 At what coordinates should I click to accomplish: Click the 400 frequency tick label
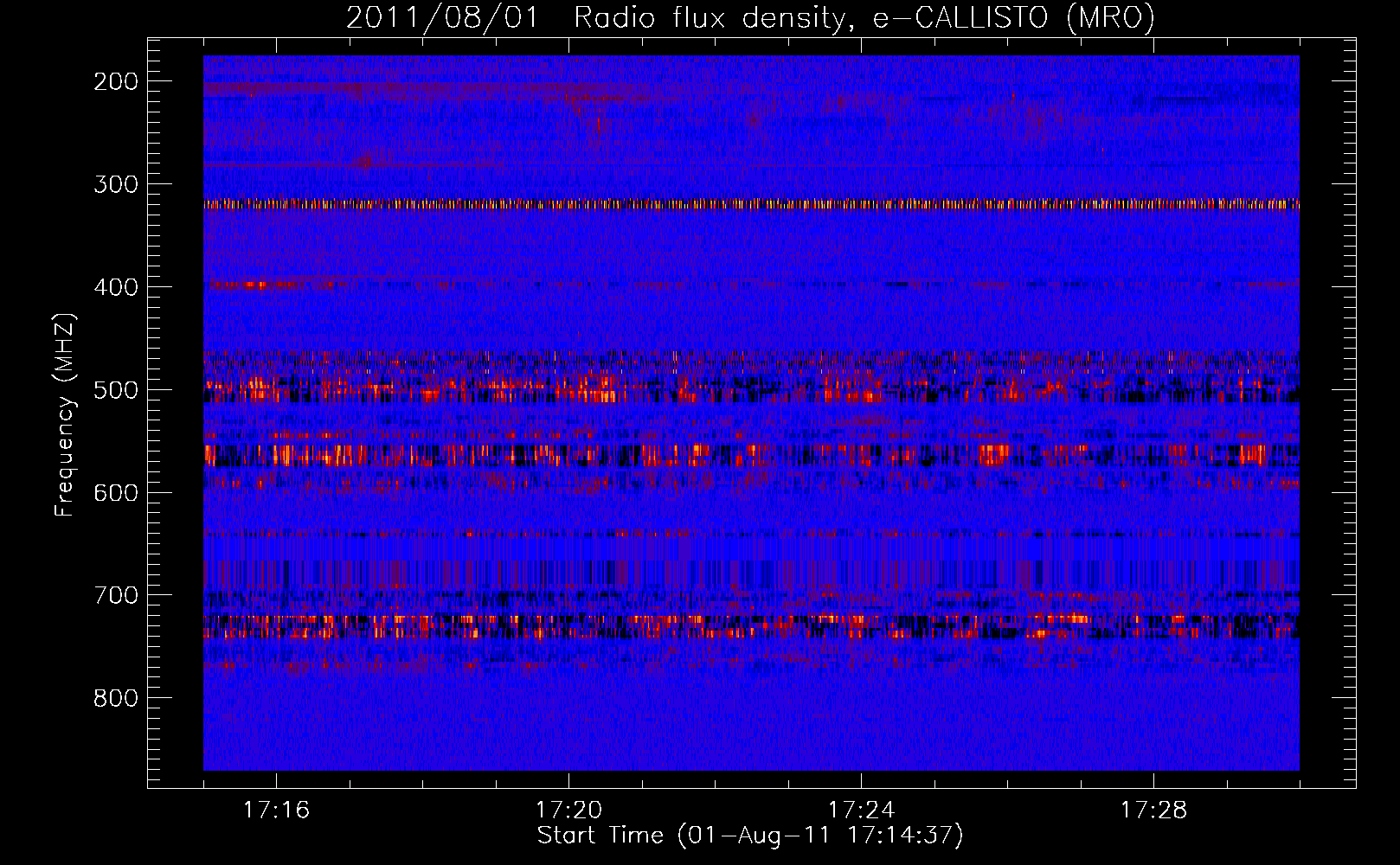coord(115,287)
